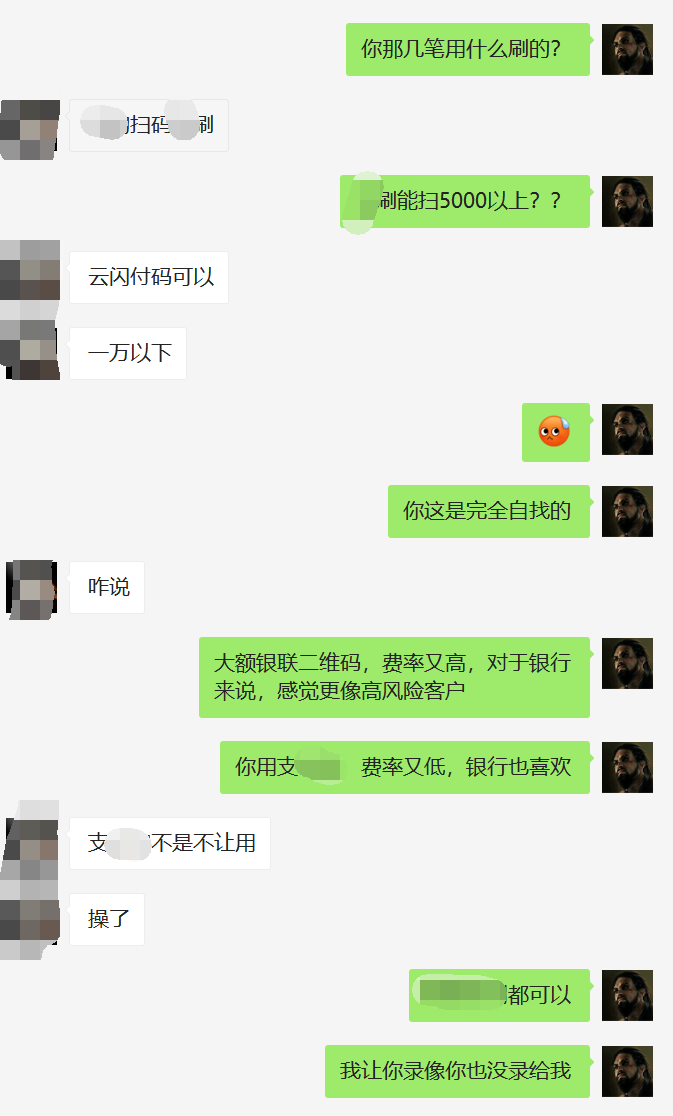Click the sender avatar beside "你那几笔用什么刷的?"
The image size is (673, 1116).
click(x=627, y=50)
